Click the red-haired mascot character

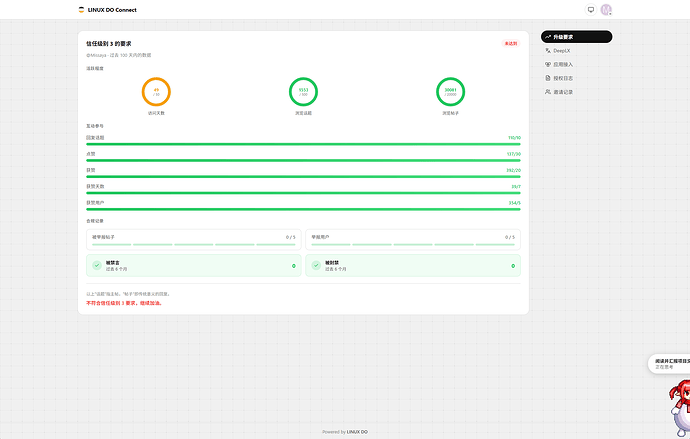(x=679, y=408)
